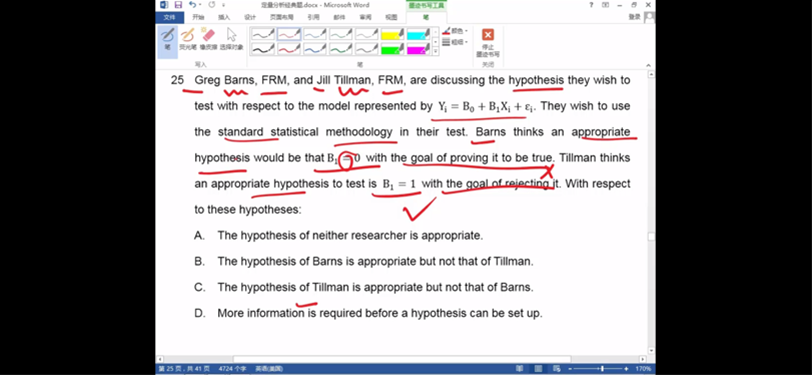Stop inking with the red X button
This screenshot has width=812, height=375.
(488, 42)
